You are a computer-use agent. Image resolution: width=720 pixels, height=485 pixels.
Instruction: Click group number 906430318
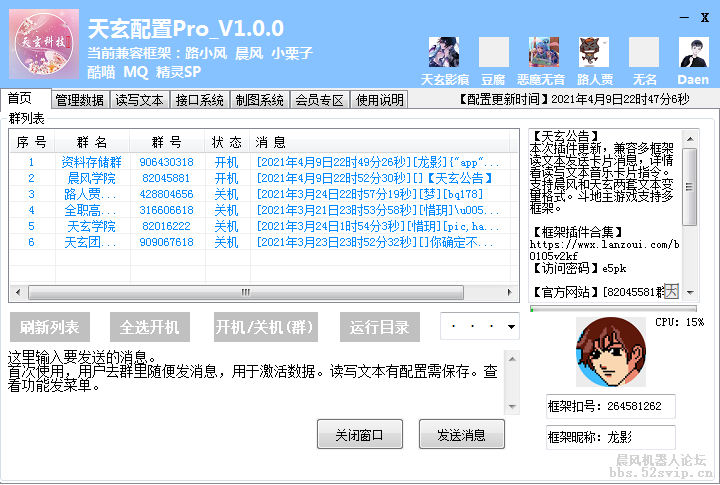pyautogui.click(x=167, y=162)
